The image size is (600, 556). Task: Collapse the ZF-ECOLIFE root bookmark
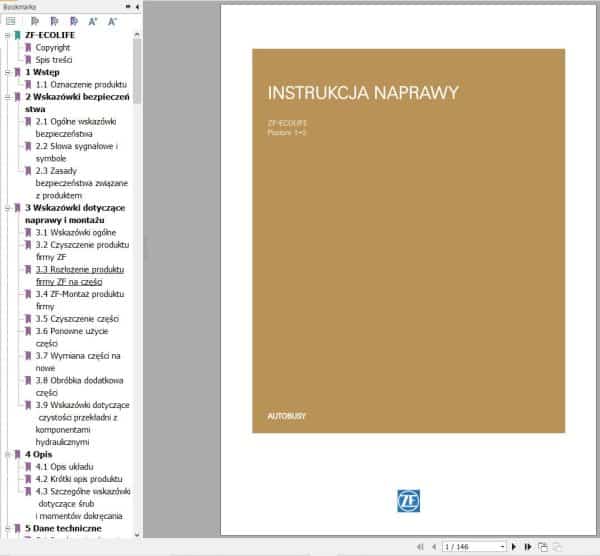[6, 35]
